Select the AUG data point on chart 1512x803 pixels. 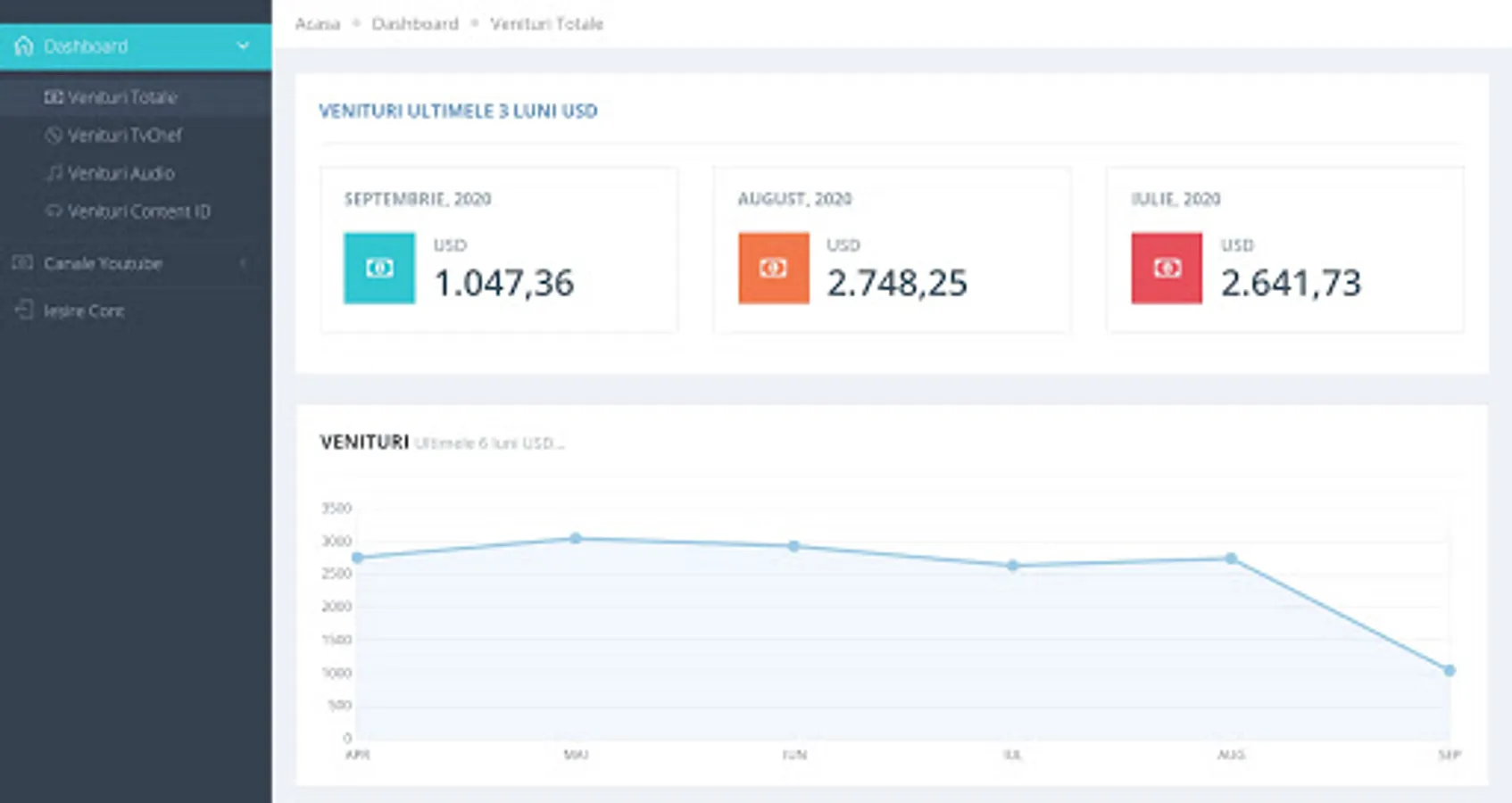pos(1231,559)
